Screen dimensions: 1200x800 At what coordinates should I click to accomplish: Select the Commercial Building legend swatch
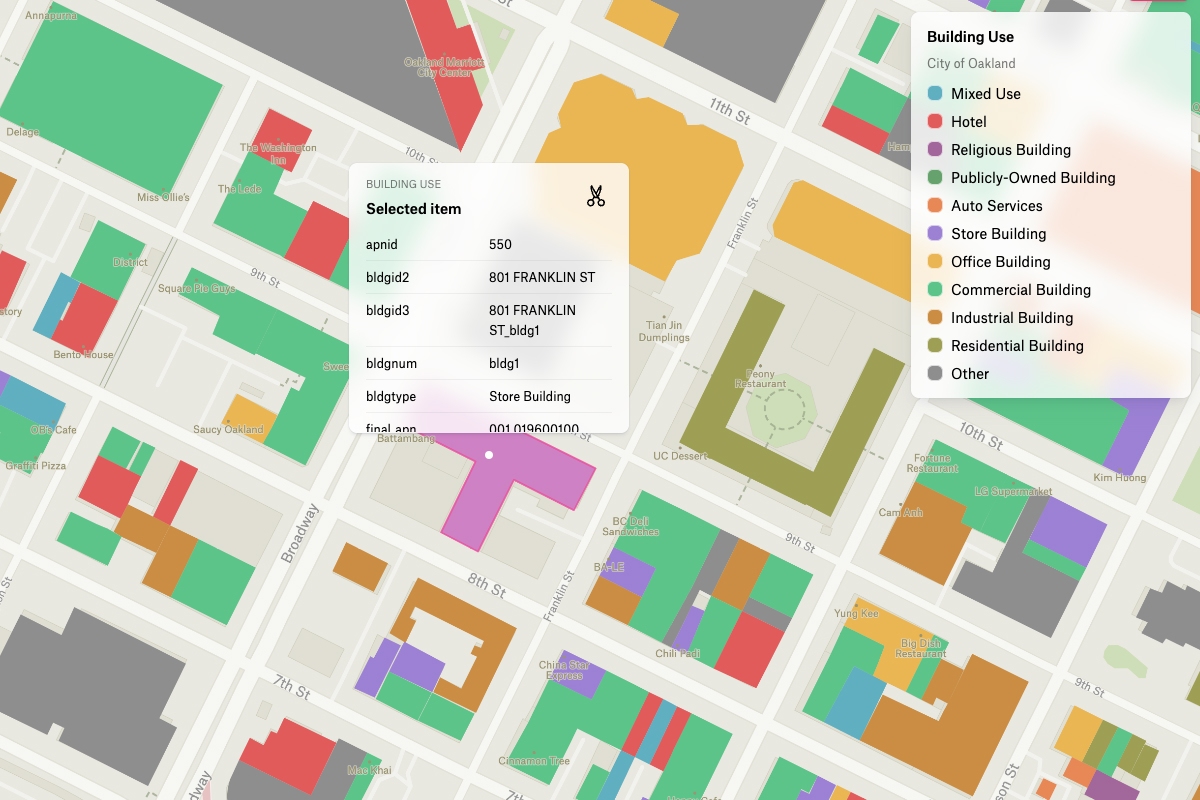coord(934,289)
